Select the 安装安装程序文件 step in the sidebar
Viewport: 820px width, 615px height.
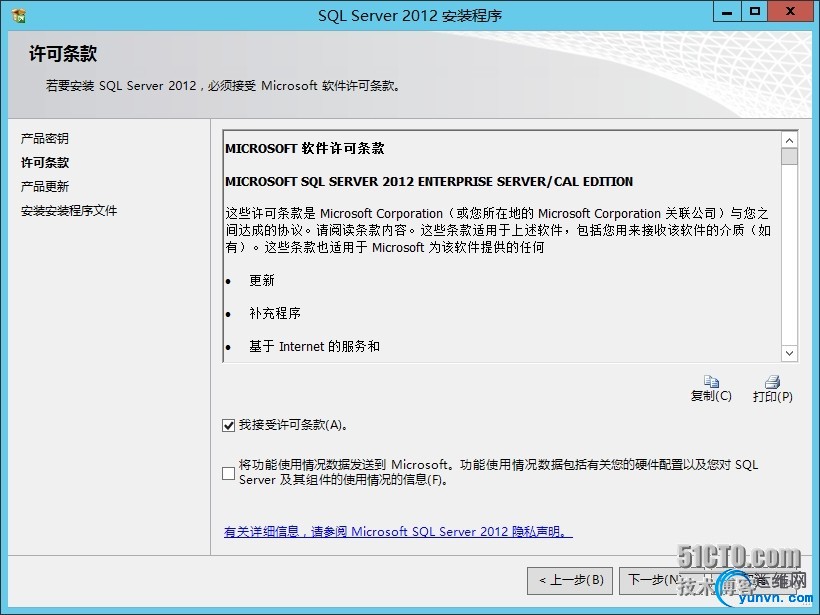[69, 211]
